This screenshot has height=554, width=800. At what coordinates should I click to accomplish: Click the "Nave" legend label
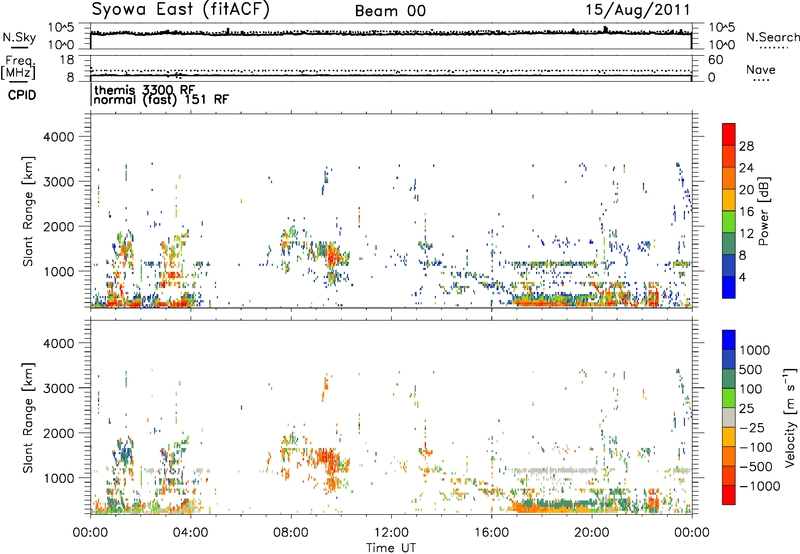click(761, 70)
